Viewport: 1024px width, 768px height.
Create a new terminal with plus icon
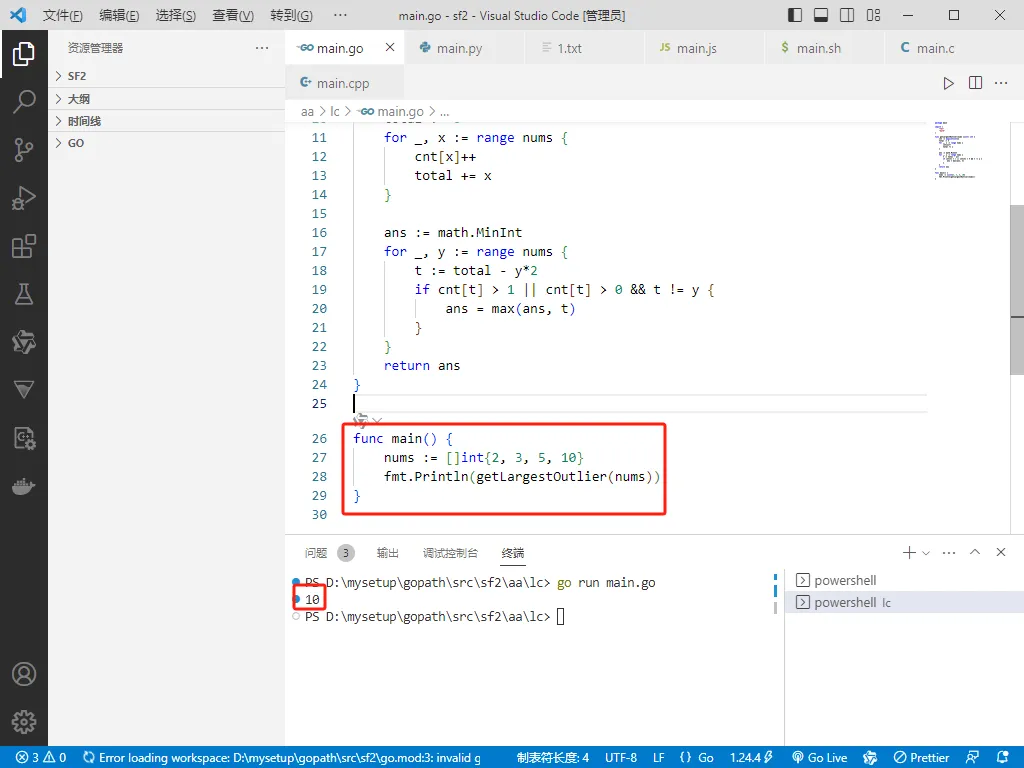tap(908, 552)
